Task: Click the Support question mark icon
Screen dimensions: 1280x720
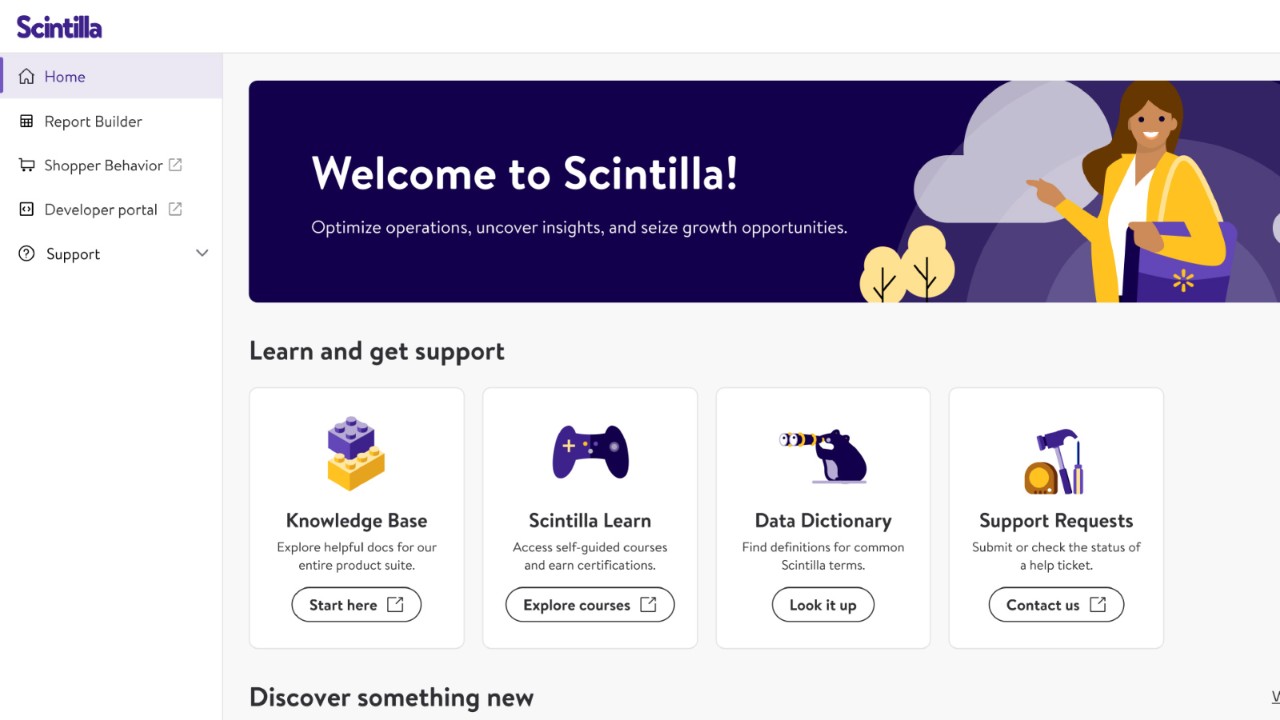Action: [27, 254]
